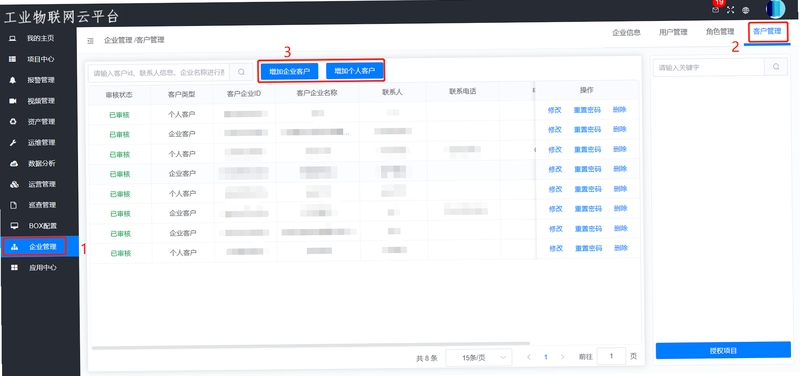Screen dimensions: 800x376
Task: Click the 资产管理 sidebar icon
Action: click(13, 122)
